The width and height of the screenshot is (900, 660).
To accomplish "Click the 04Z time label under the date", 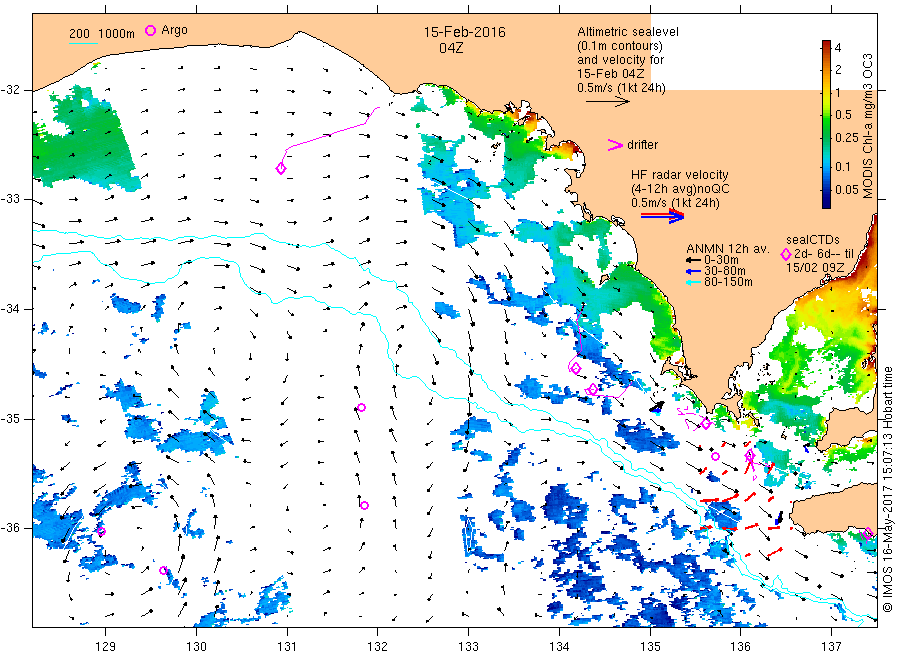I will point(451,48).
